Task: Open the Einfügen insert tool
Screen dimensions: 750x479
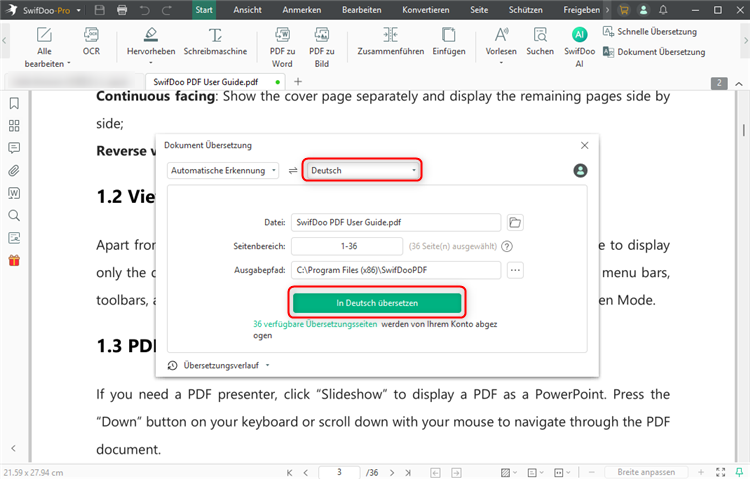Action: (449, 41)
